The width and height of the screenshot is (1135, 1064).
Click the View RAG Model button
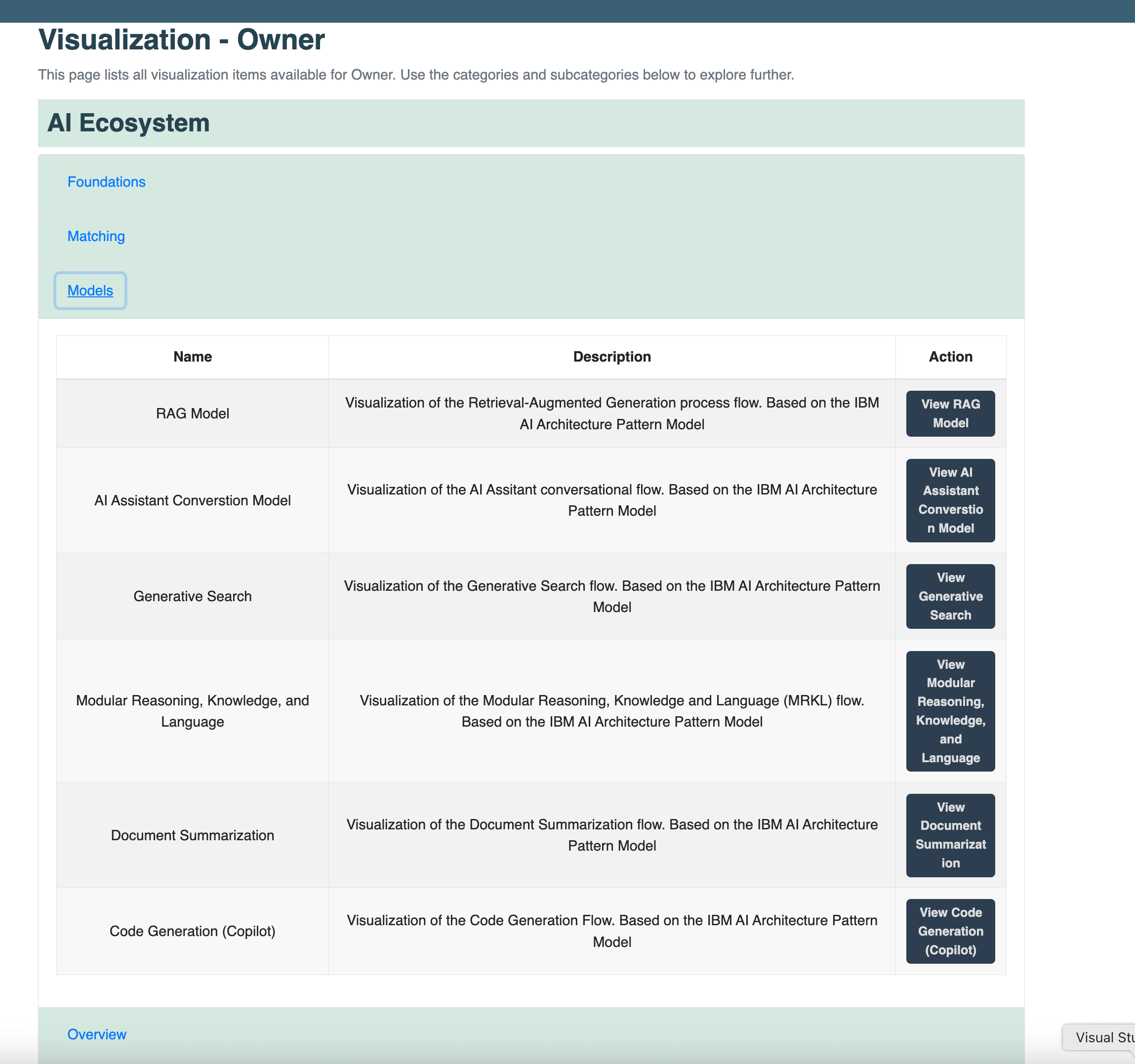pyautogui.click(x=950, y=413)
